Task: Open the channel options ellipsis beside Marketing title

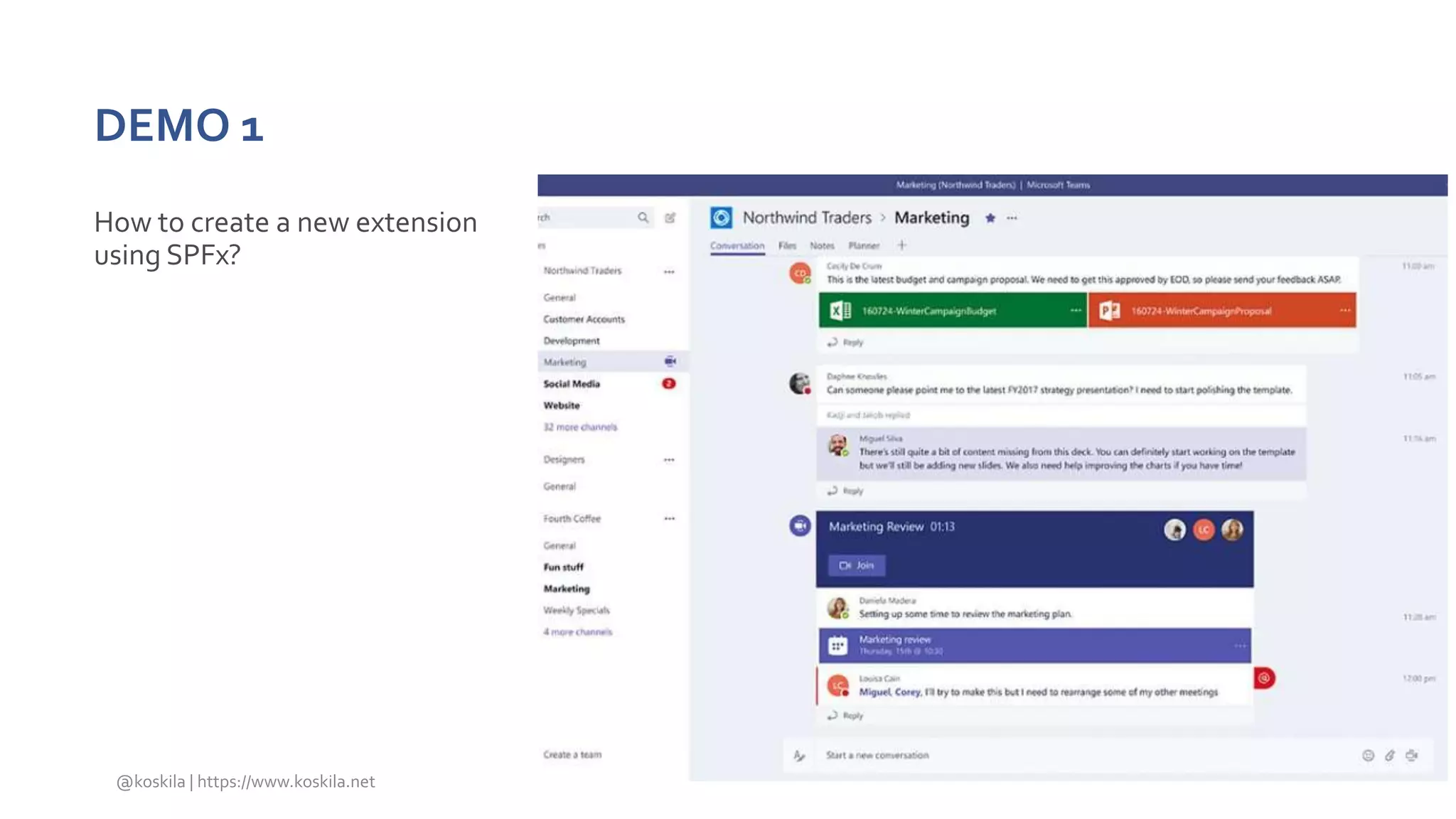Action: (x=1012, y=218)
